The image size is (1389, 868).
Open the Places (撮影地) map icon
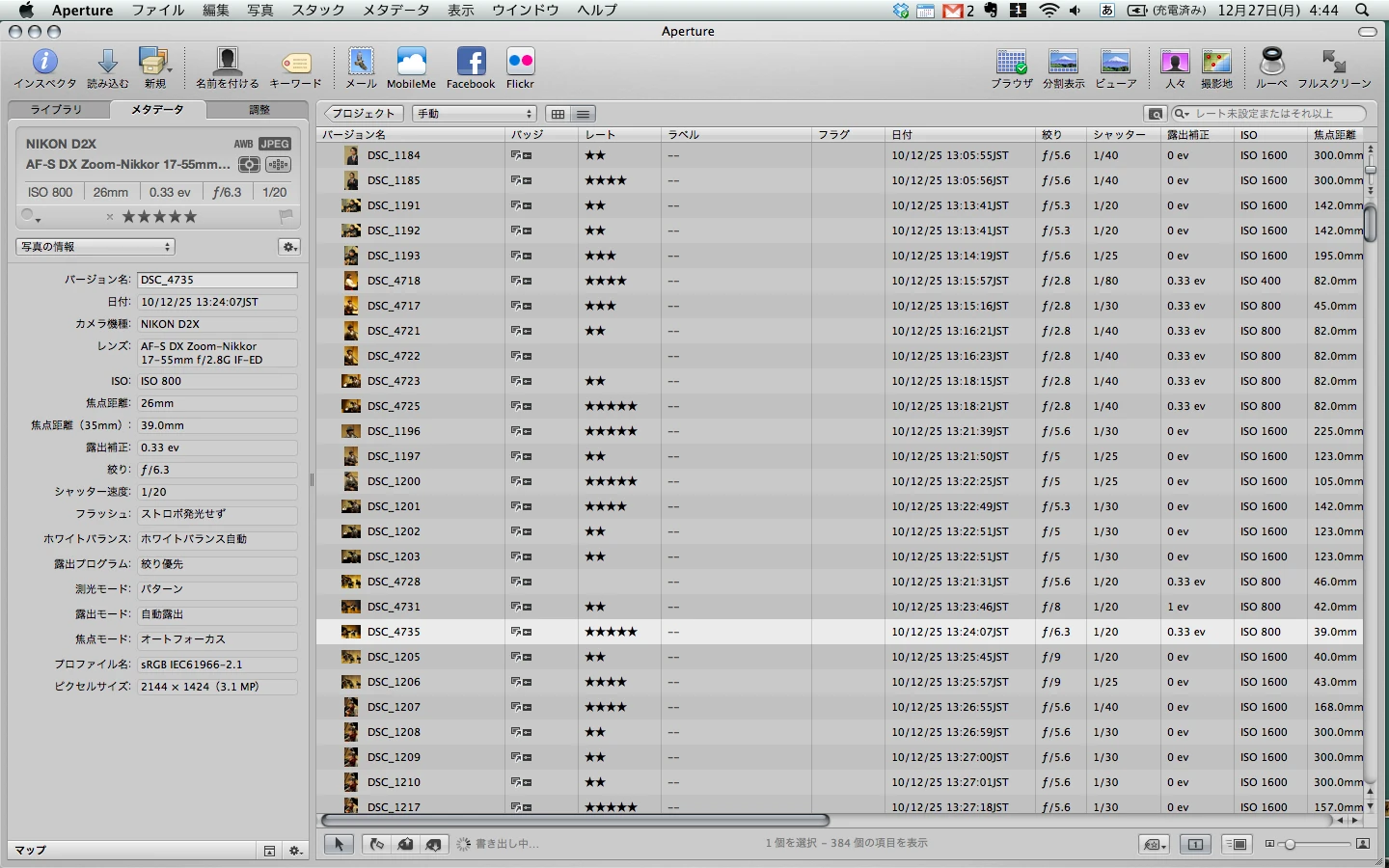coord(1216,63)
